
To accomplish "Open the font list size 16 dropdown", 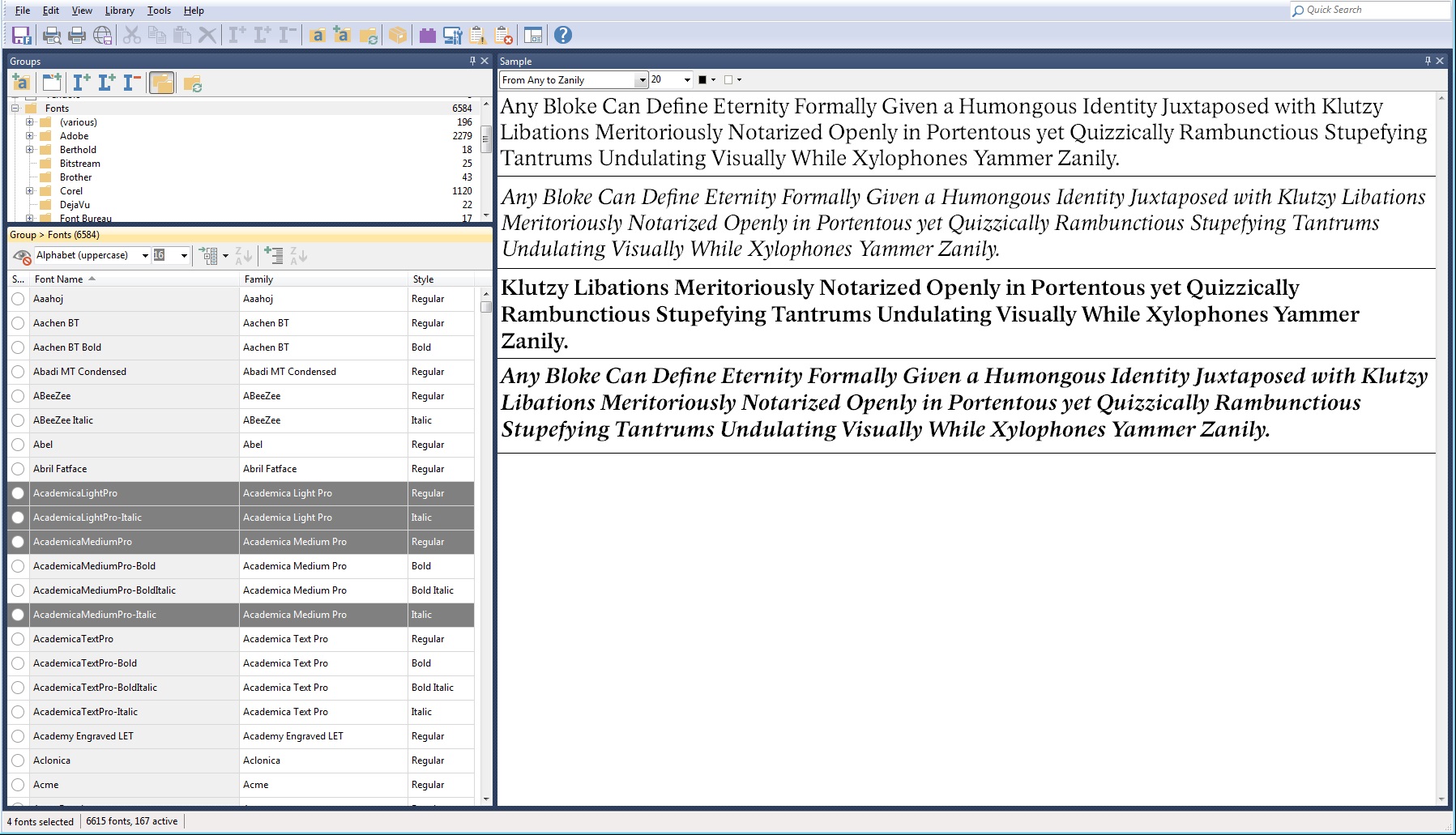I will (184, 256).
